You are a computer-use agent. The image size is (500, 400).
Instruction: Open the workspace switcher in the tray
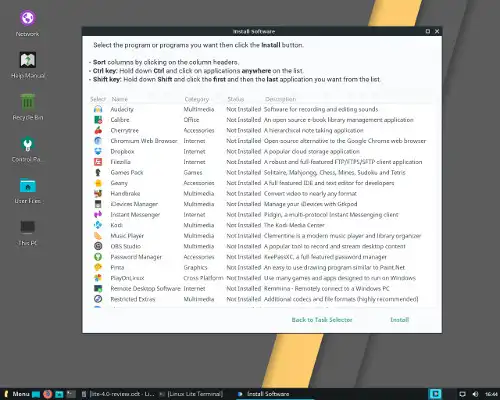click(435, 394)
